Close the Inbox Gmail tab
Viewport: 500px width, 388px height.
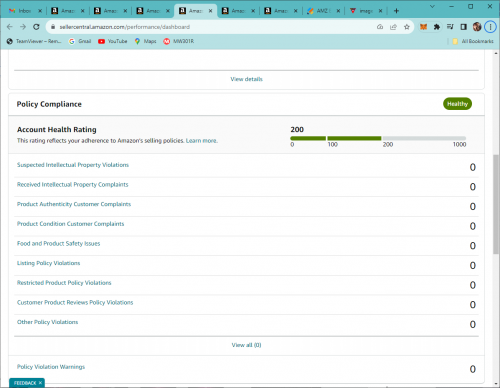pos(40,11)
